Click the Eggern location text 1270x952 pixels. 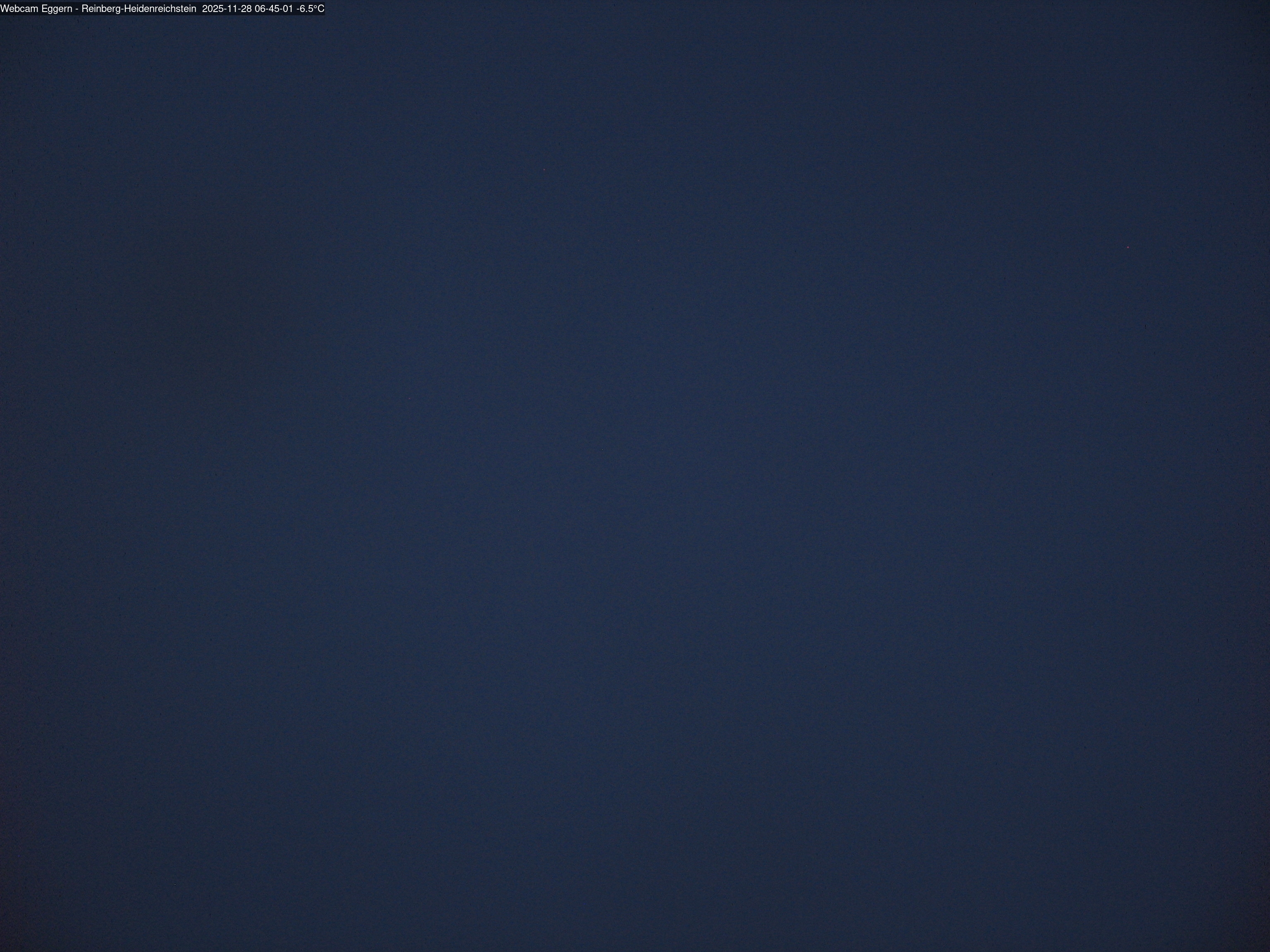[57, 9]
